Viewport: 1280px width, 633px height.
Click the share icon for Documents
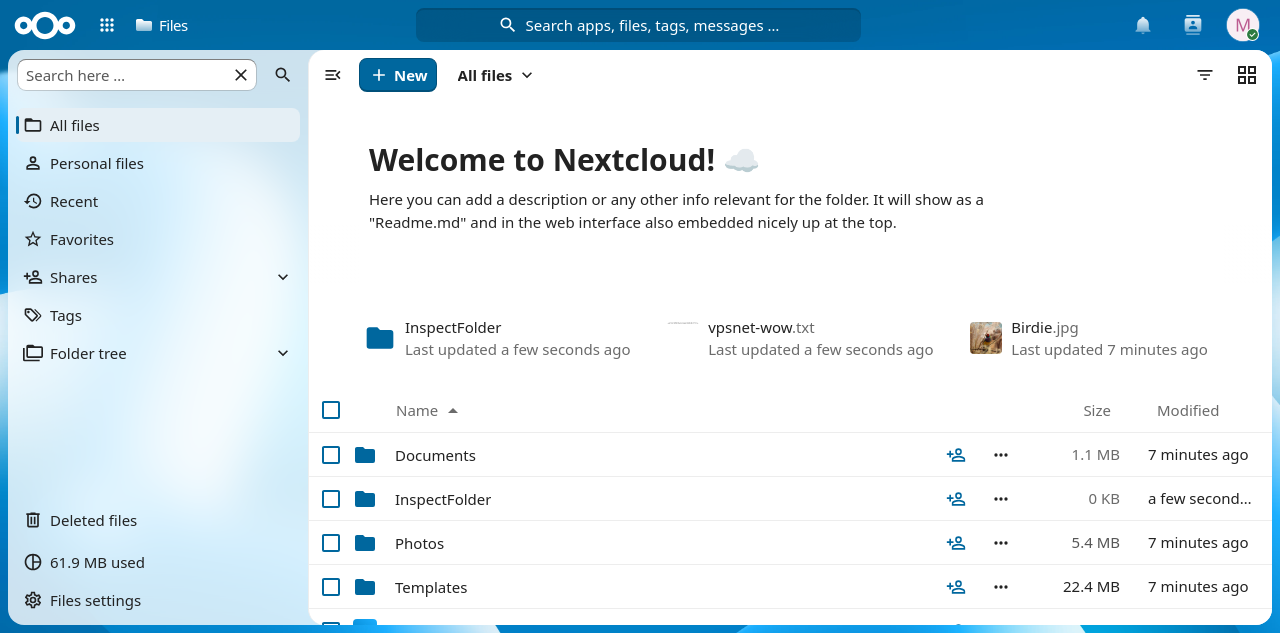(x=956, y=455)
